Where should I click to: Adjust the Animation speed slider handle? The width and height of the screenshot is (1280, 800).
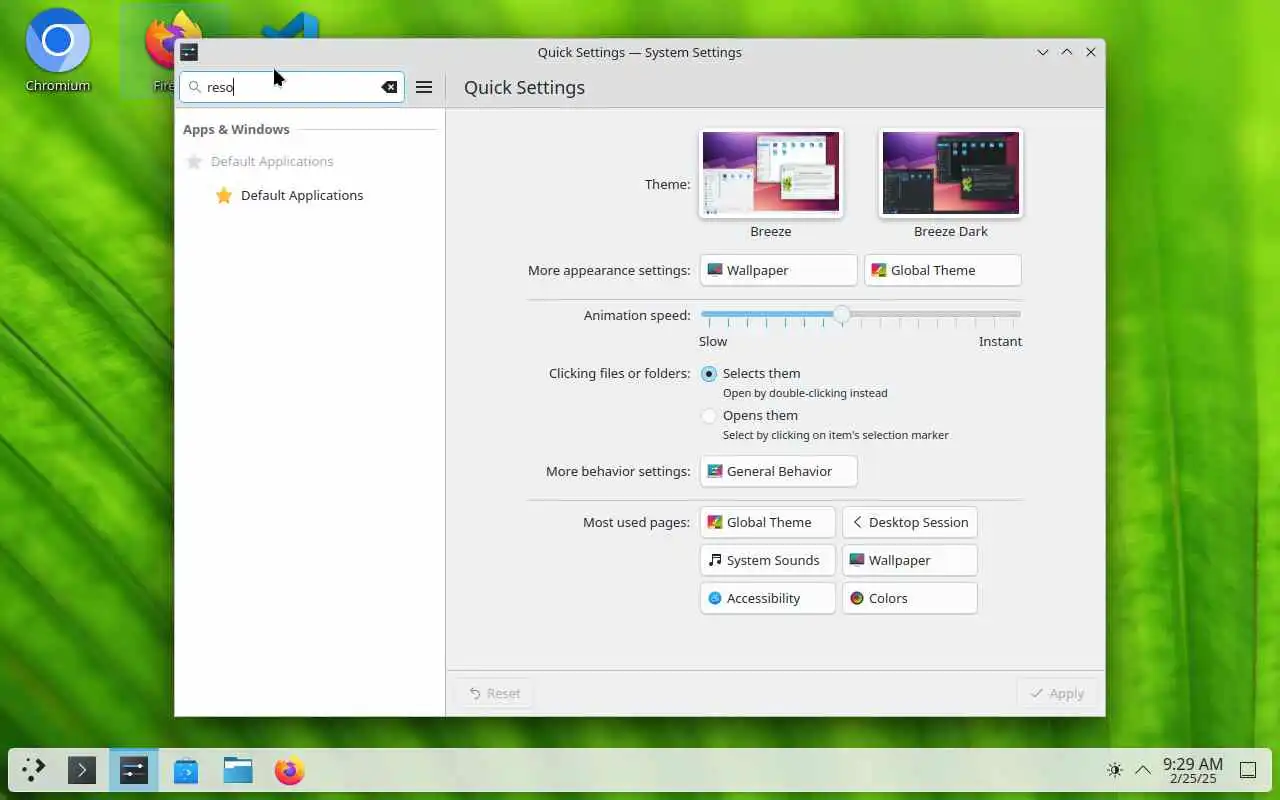[x=842, y=315]
